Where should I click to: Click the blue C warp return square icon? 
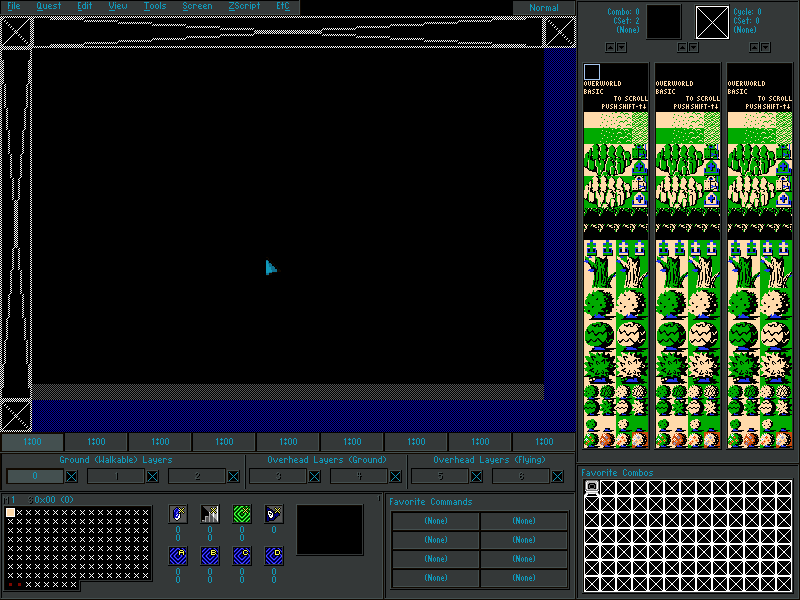241,554
